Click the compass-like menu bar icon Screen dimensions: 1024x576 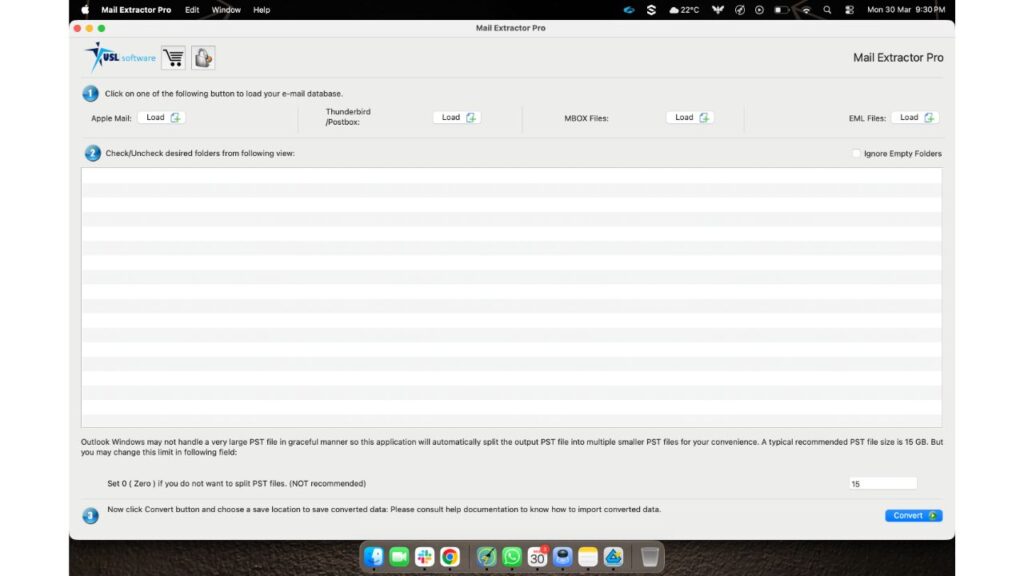point(739,10)
